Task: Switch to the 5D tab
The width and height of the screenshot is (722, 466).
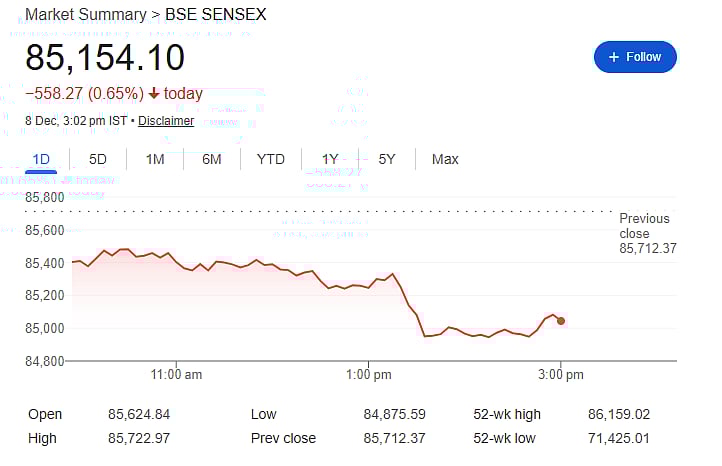Action: pyautogui.click(x=98, y=159)
